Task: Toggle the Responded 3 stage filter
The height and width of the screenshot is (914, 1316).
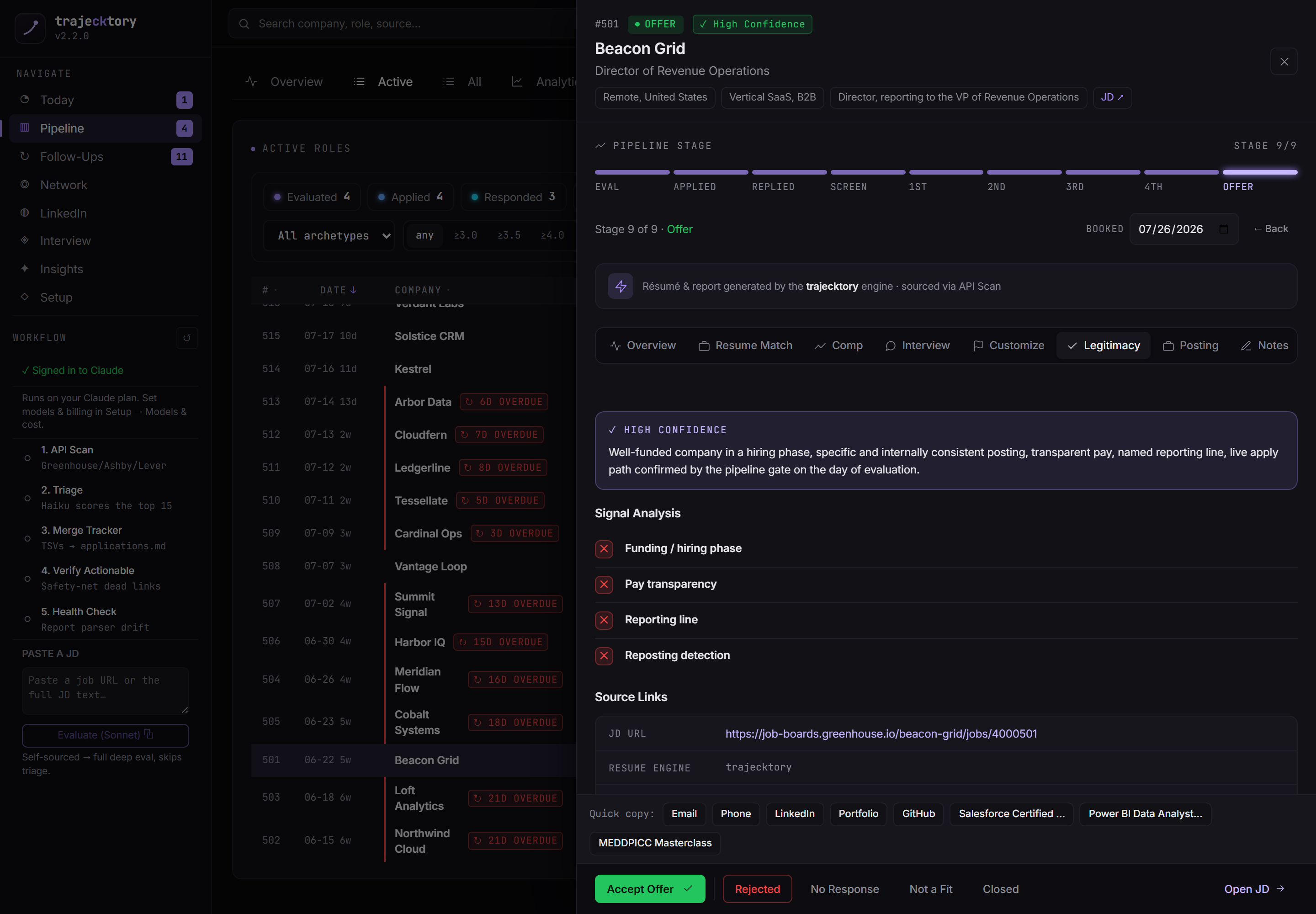Action: coord(513,197)
